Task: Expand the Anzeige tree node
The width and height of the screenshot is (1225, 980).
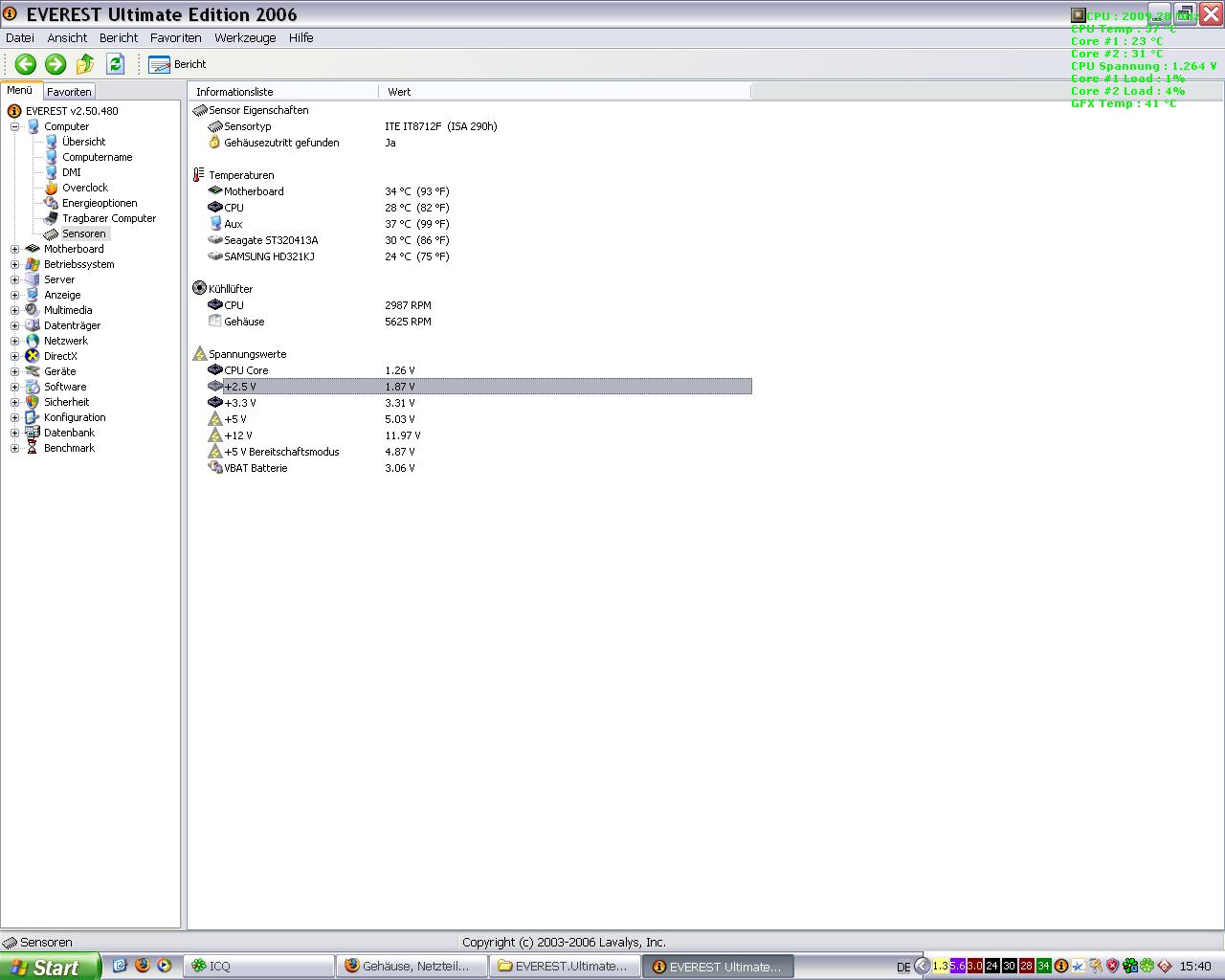Action: [15, 295]
